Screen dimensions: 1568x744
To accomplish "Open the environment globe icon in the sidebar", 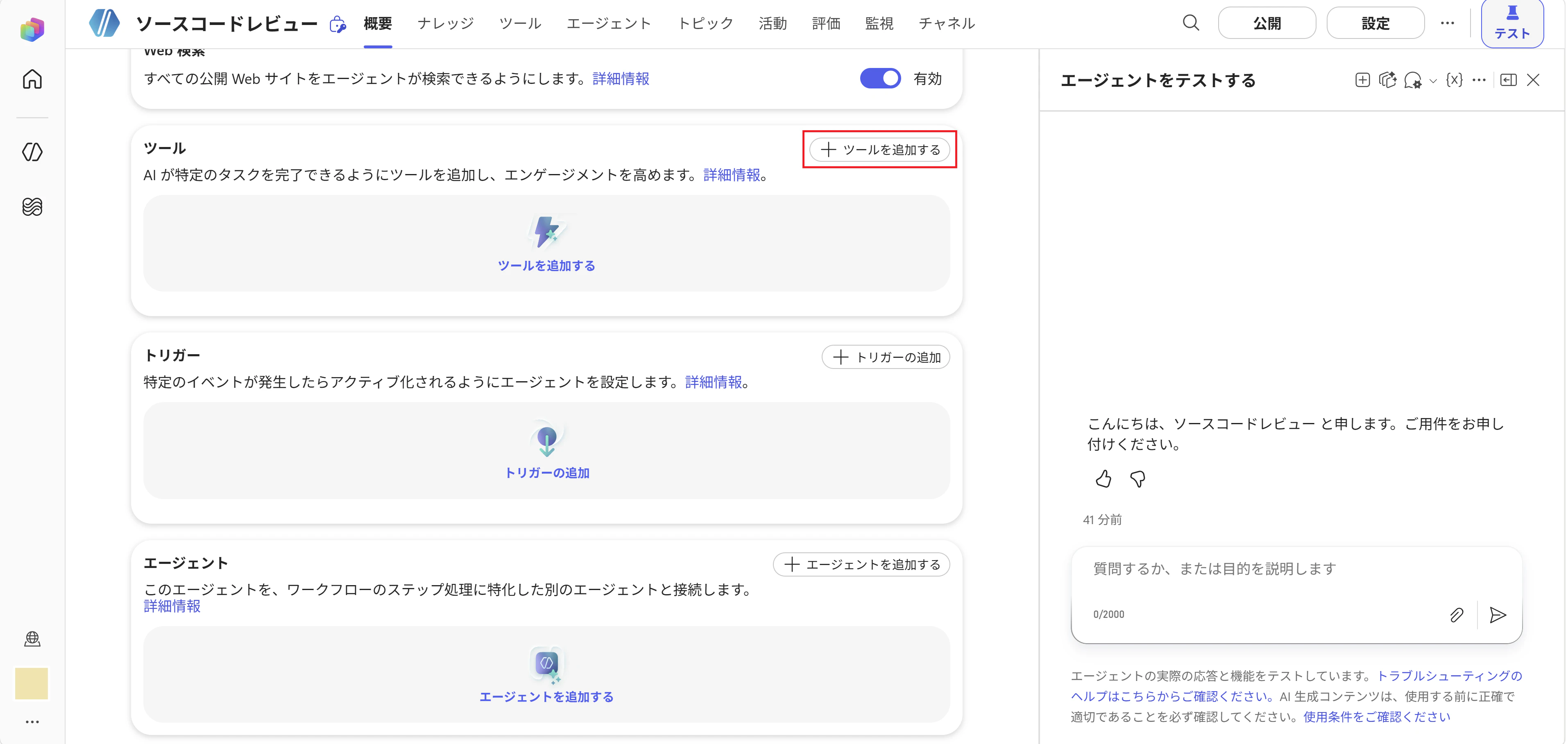I will (32, 639).
